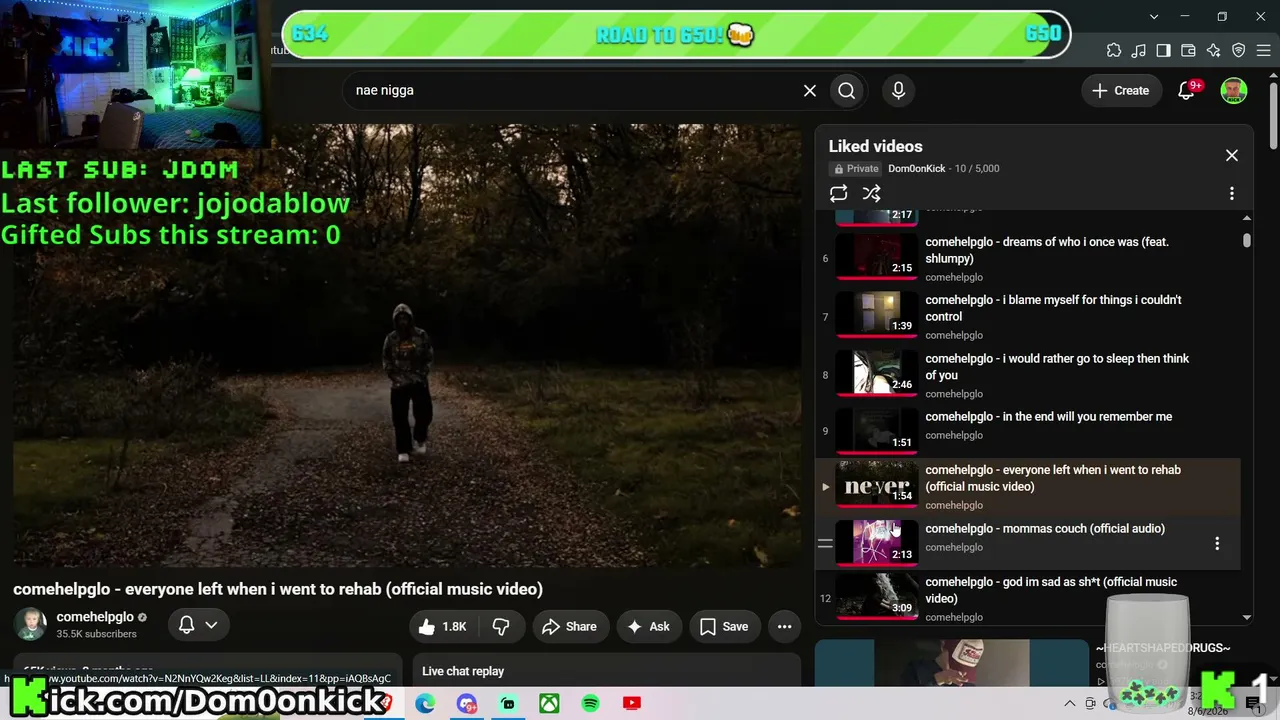Open the account avatar menu
This screenshot has width=1280, height=720.
click(1234, 90)
